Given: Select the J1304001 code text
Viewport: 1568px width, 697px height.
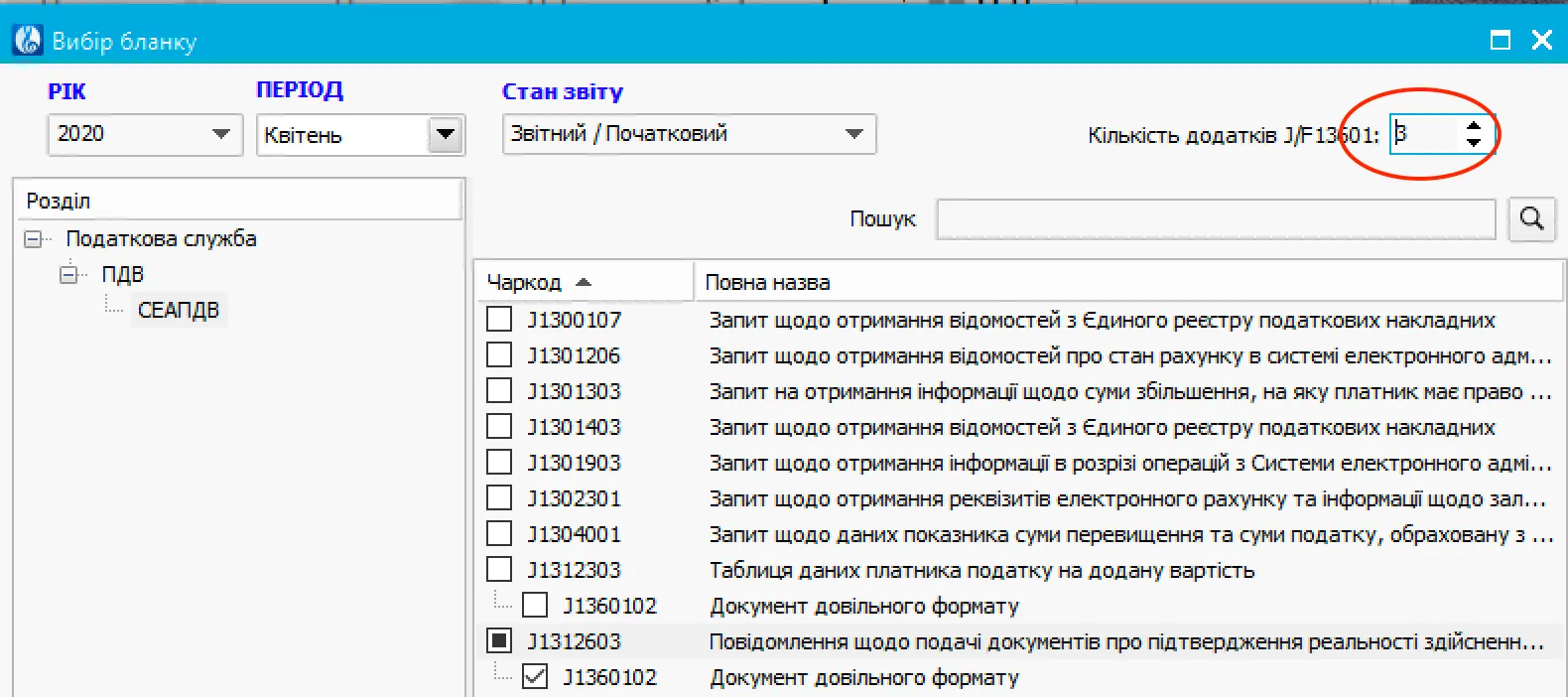Looking at the screenshot, I should 574,535.
